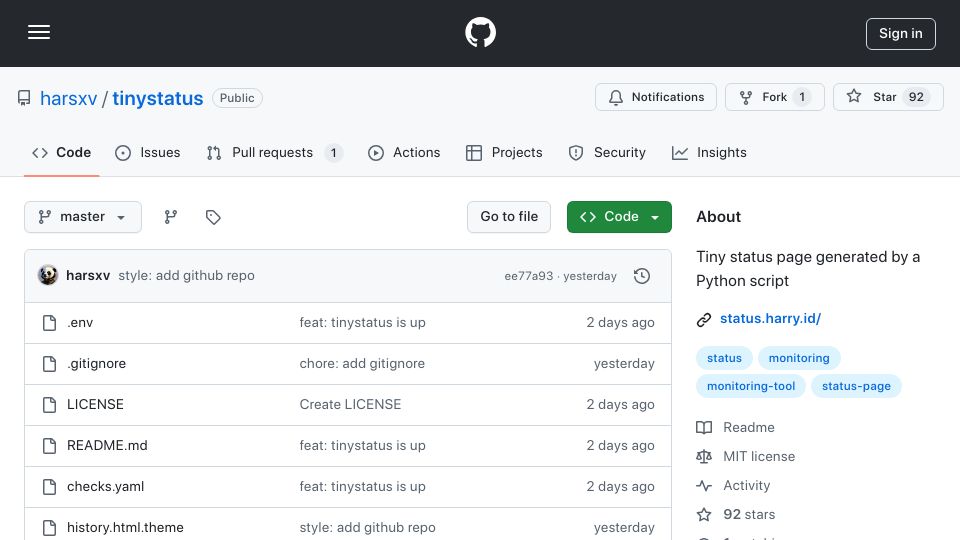The height and width of the screenshot is (540, 960).
Task: Open the tinystatus repository link
Action: (157, 99)
